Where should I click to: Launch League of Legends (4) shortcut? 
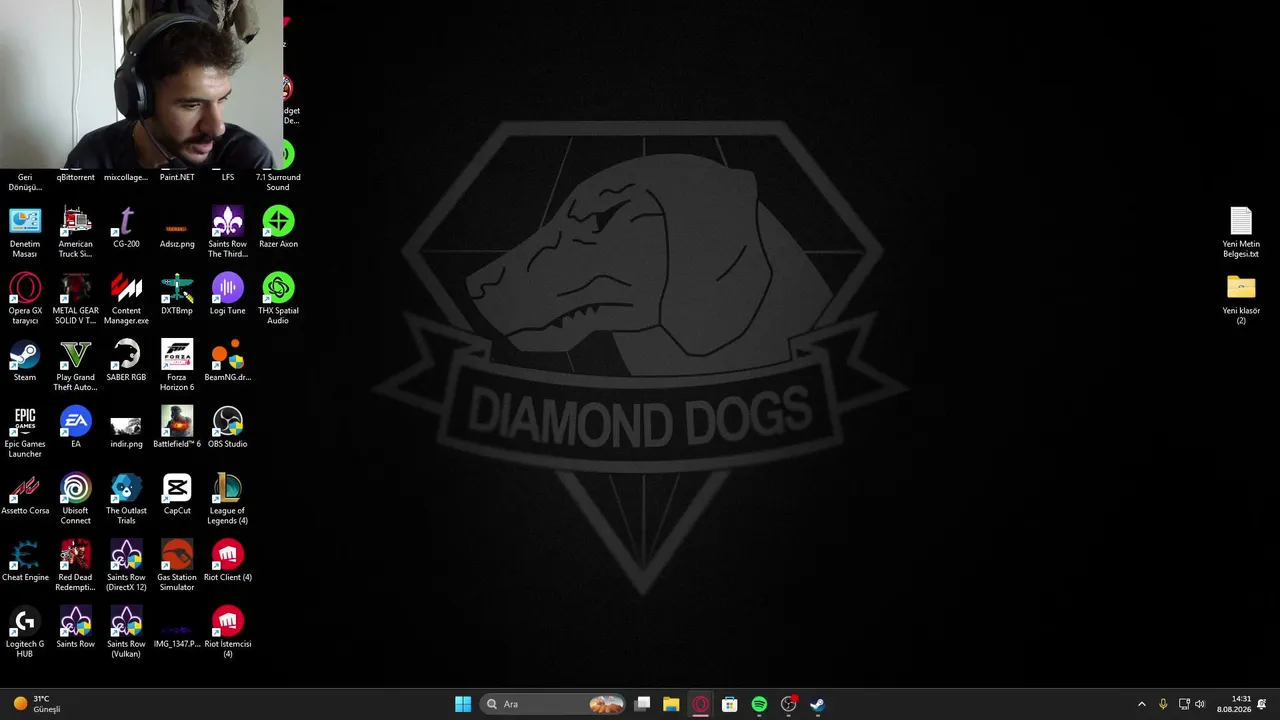pos(228,499)
